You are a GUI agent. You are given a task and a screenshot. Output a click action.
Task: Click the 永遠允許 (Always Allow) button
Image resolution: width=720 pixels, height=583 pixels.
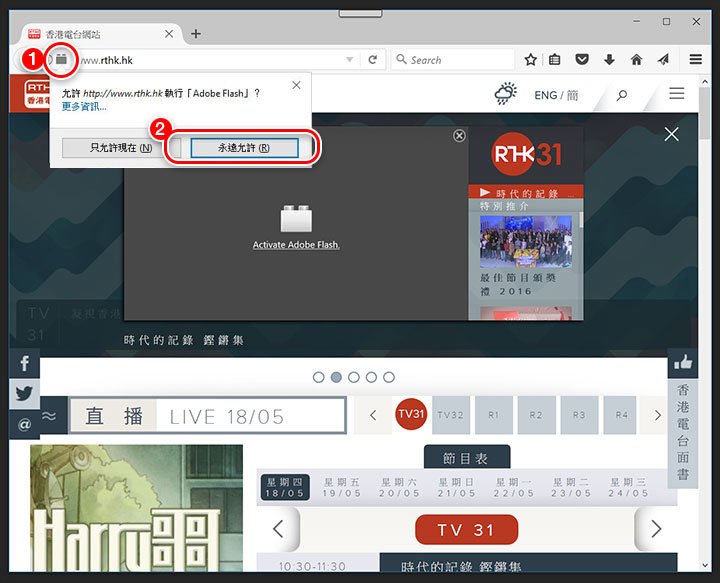(x=244, y=148)
